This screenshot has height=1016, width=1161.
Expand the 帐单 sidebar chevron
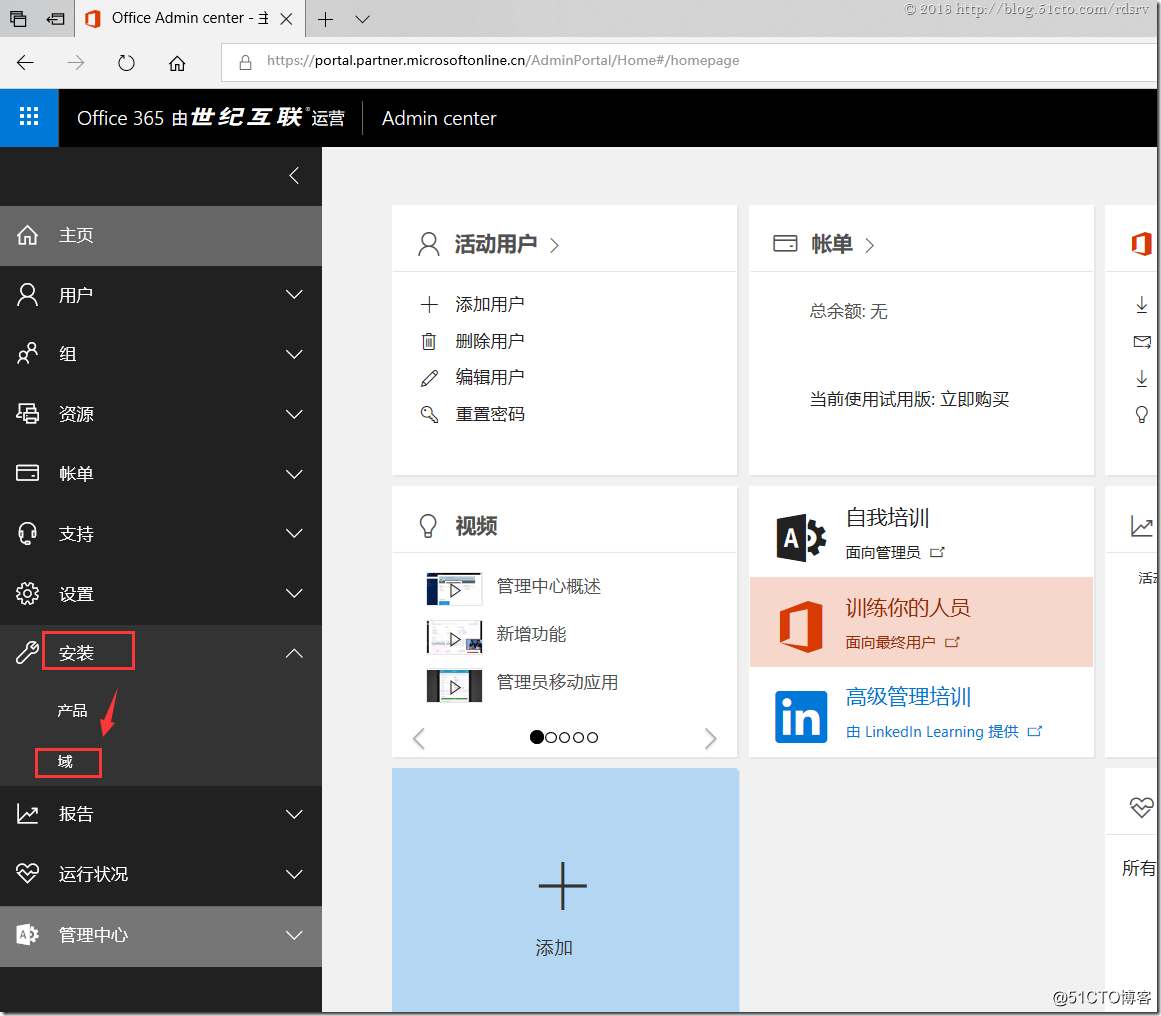coord(294,474)
